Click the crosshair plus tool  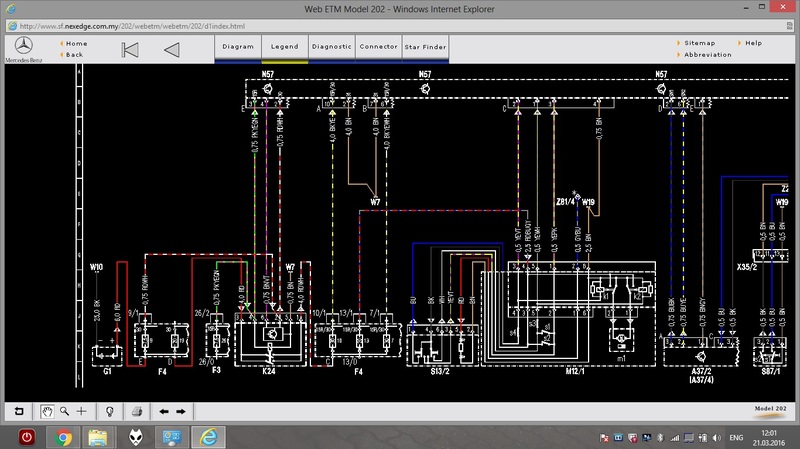click(81, 411)
